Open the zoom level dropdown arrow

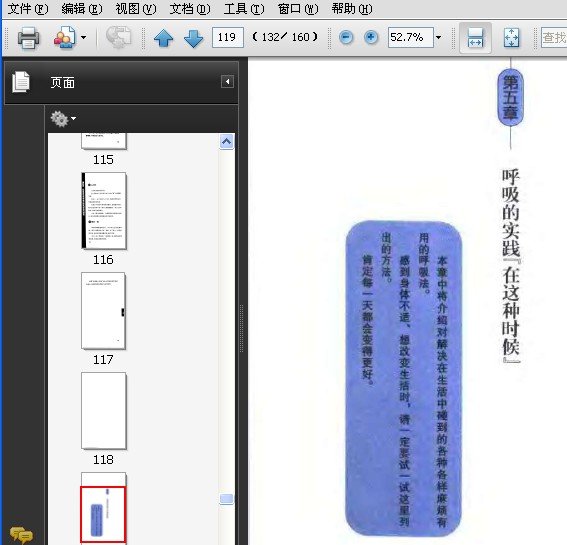pos(438,37)
